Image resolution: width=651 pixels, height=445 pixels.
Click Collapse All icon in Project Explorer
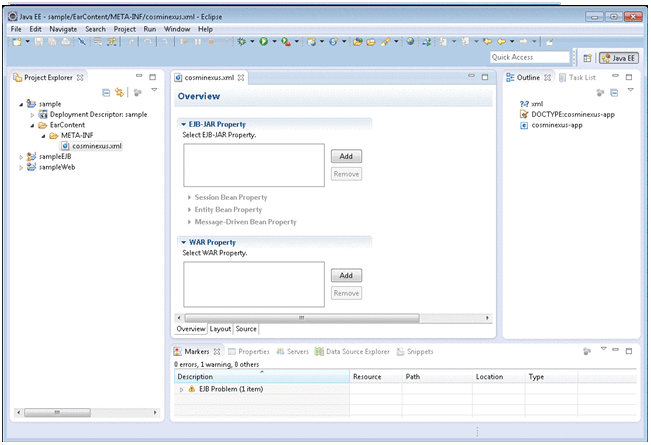pos(106,92)
